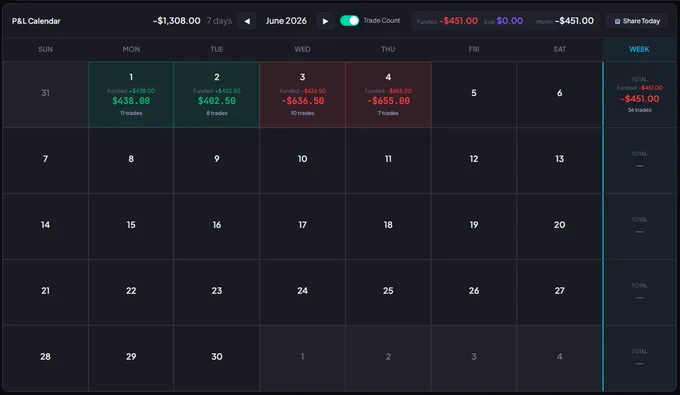Select day 12 in the calendar
This screenshot has width=680, height=395.
point(474,159)
